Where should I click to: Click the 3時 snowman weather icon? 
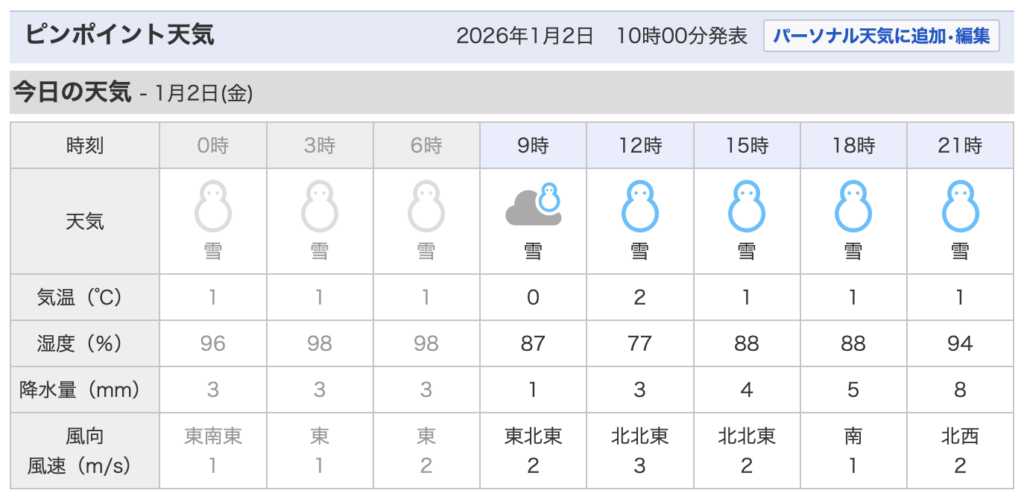pos(319,206)
